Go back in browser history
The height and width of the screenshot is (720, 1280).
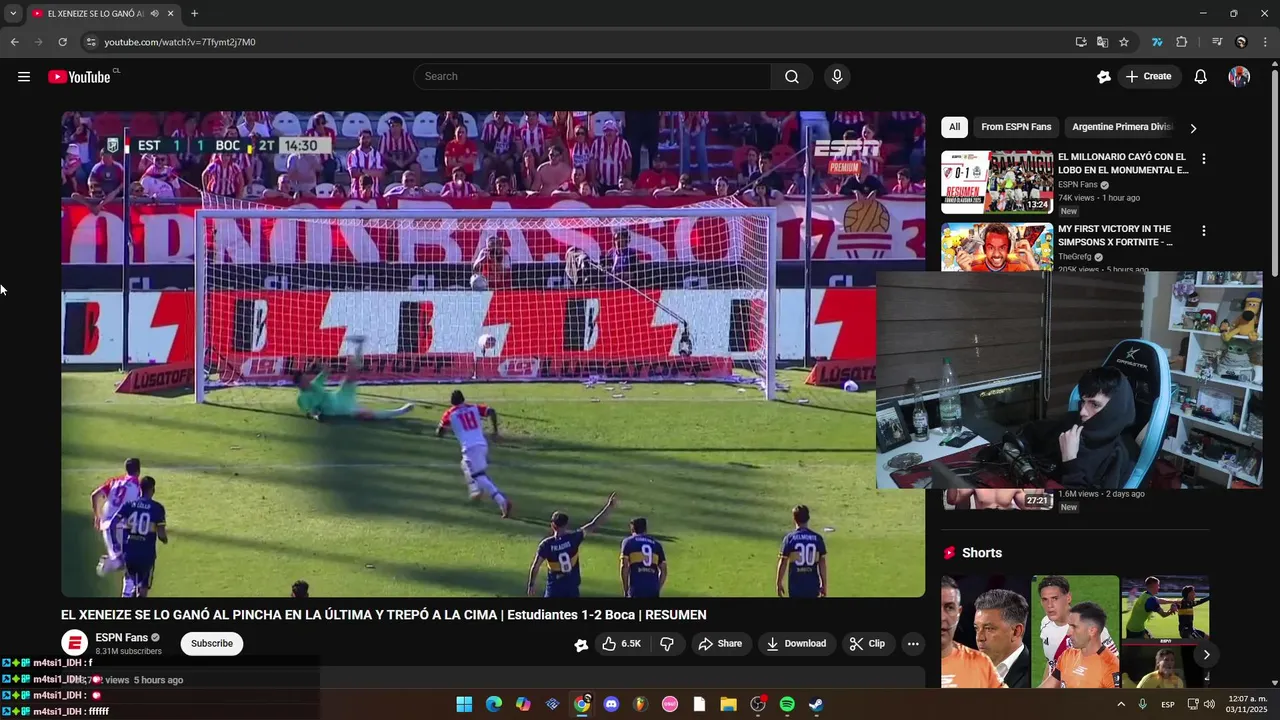[14, 42]
